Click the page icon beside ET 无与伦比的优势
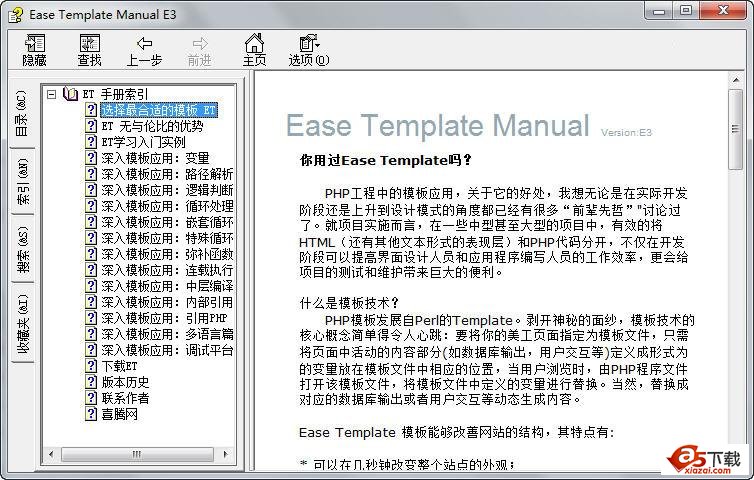 pos(91,126)
